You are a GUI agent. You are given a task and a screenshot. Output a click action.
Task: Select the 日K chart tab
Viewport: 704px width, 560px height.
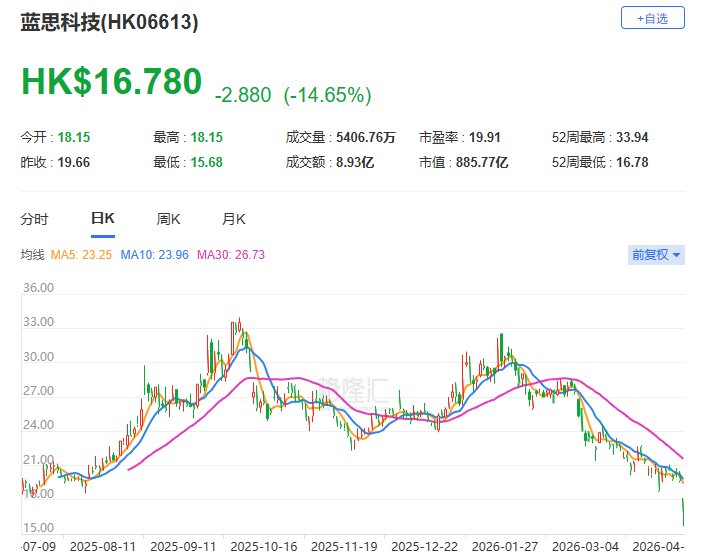(102, 219)
